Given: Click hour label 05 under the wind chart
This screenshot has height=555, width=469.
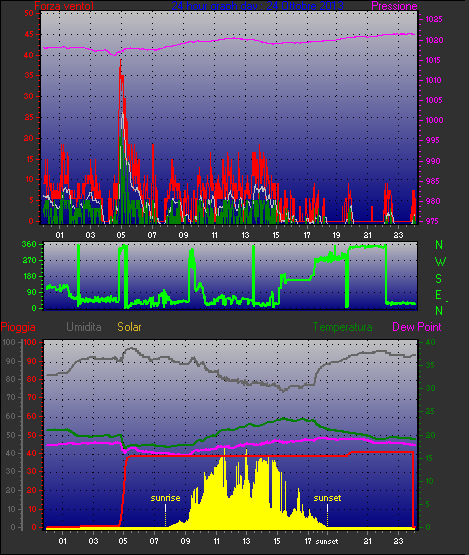Looking at the screenshot, I should [121, 235].
